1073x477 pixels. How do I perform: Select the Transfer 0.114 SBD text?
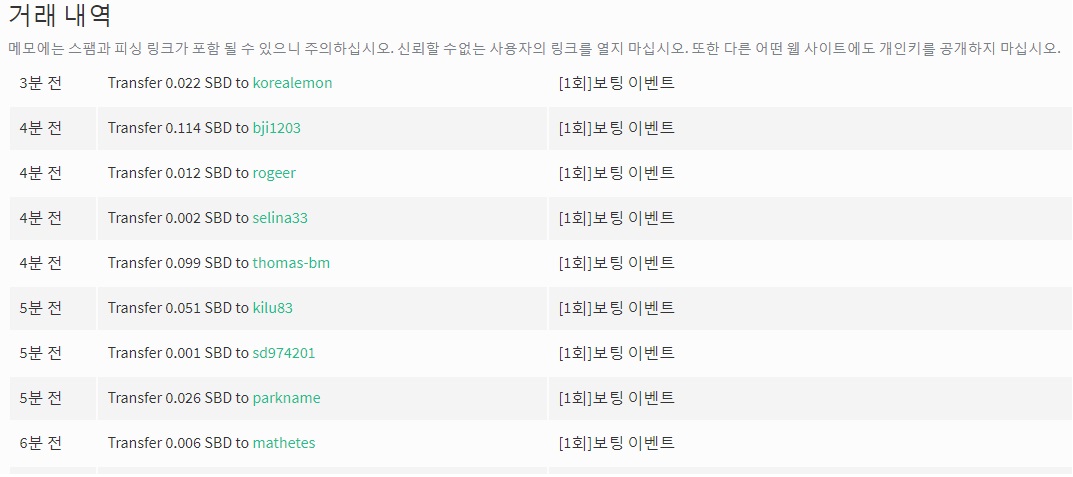(x=170, y=128)
